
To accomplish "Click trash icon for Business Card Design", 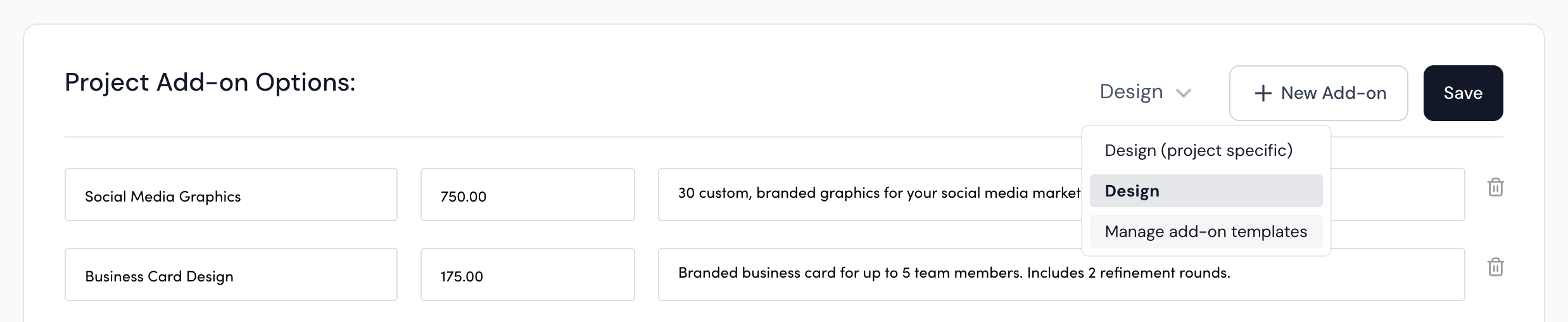I will pos(1495,267).
